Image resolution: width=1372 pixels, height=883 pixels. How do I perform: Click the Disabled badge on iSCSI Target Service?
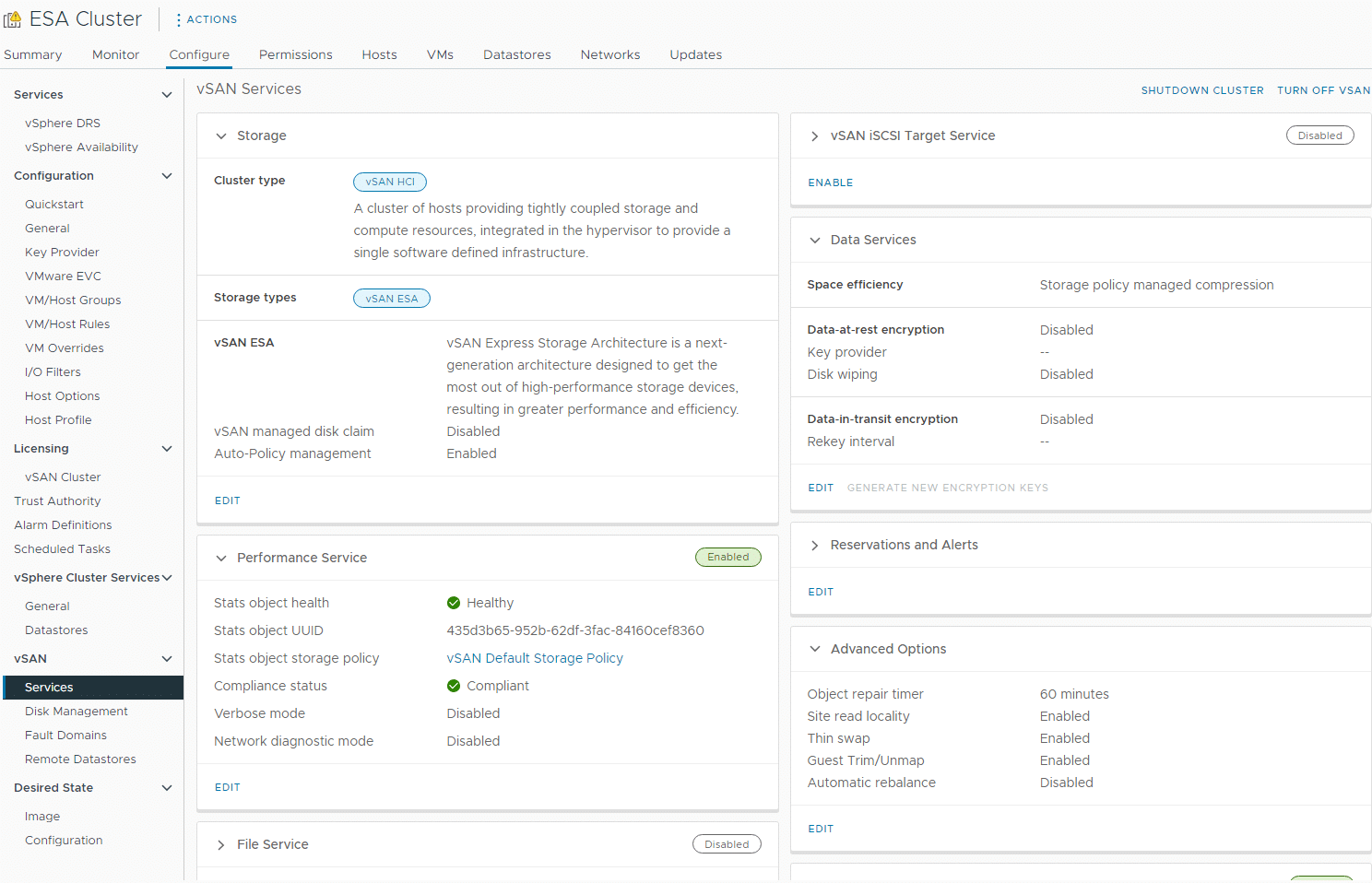tap(1320, 135)
